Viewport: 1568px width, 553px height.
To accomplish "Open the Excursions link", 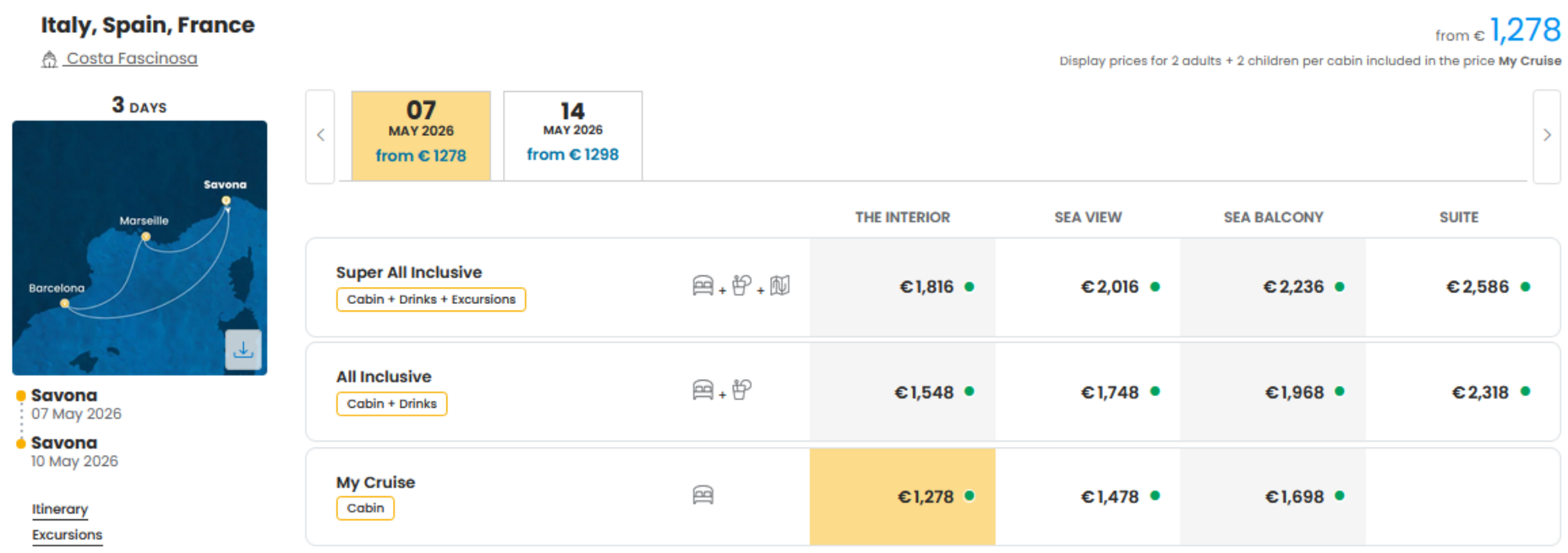I will click(67, 535).
